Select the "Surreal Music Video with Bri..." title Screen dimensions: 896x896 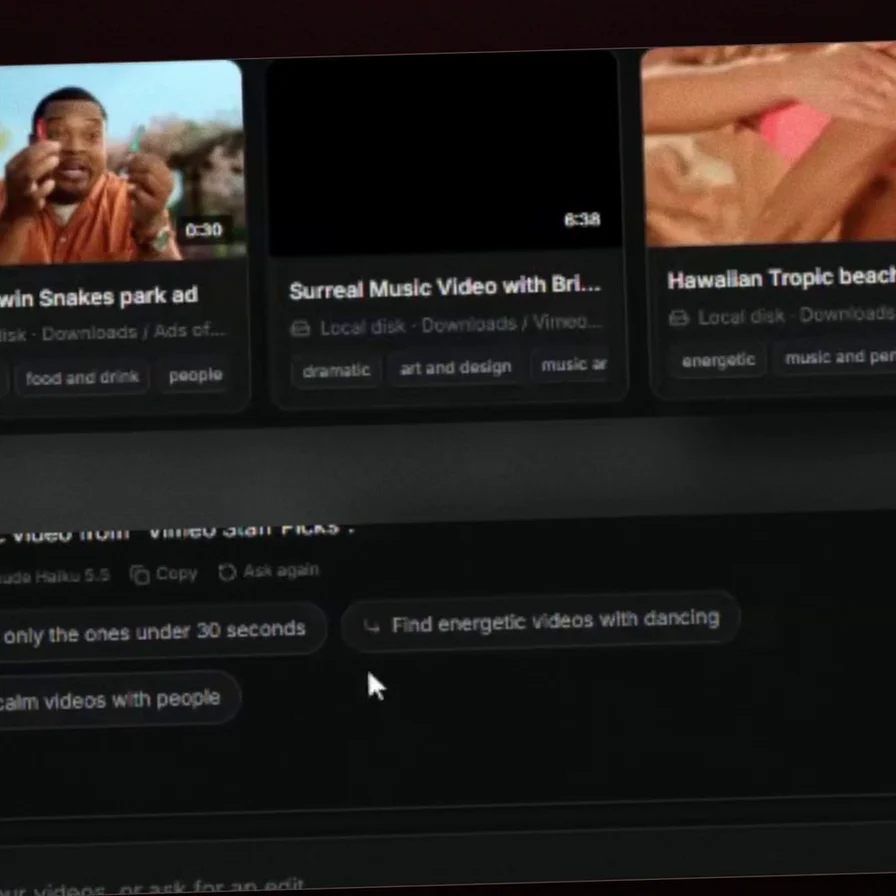445,287
